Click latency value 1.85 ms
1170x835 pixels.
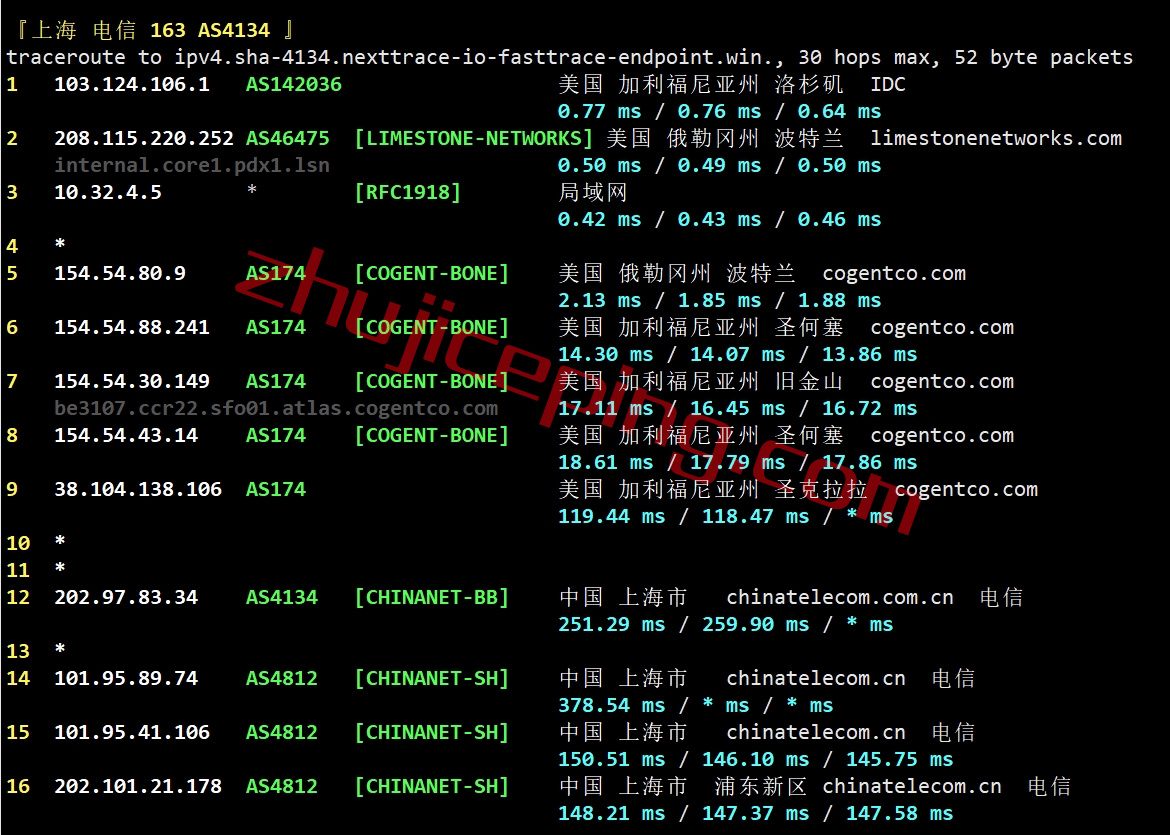719,300
